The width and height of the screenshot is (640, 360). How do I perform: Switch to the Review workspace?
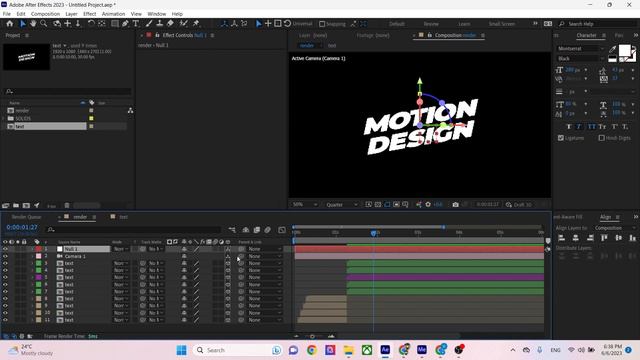(431, 24)
